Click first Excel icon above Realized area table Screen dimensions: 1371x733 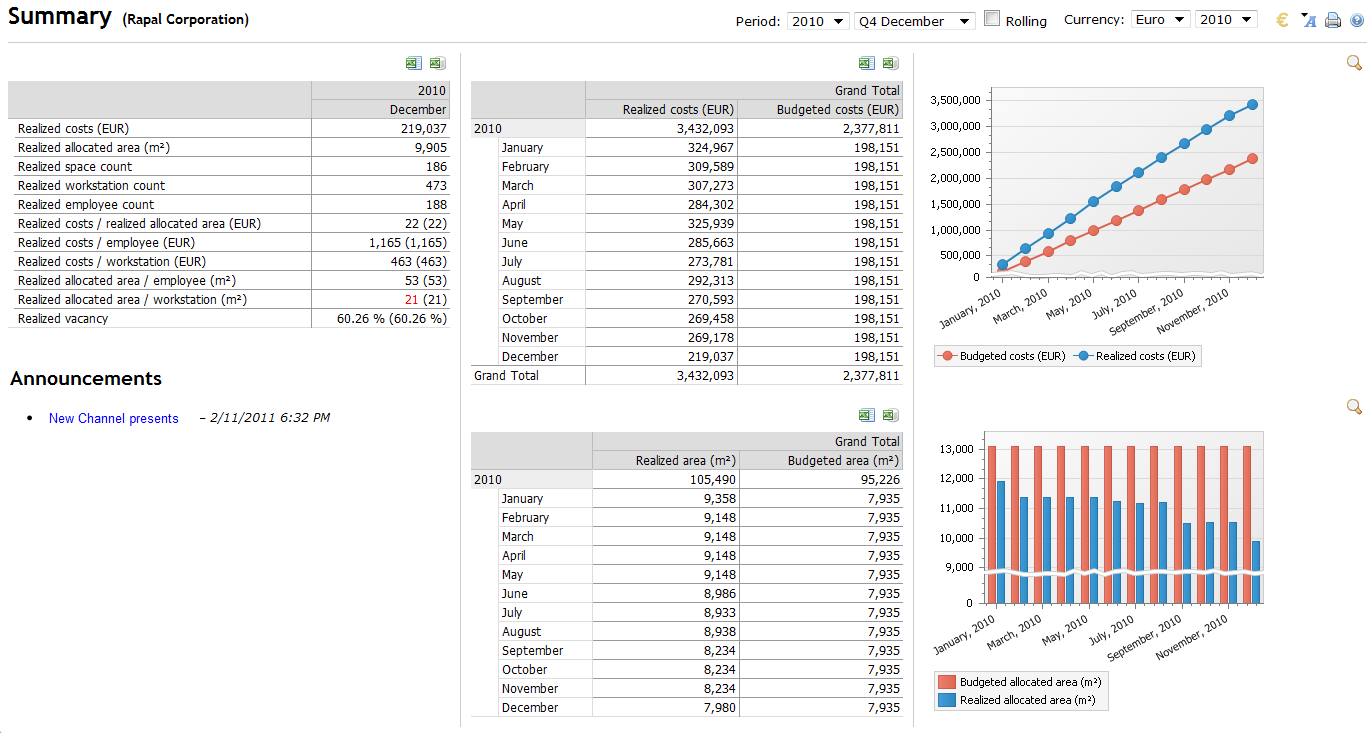[866, 415]
